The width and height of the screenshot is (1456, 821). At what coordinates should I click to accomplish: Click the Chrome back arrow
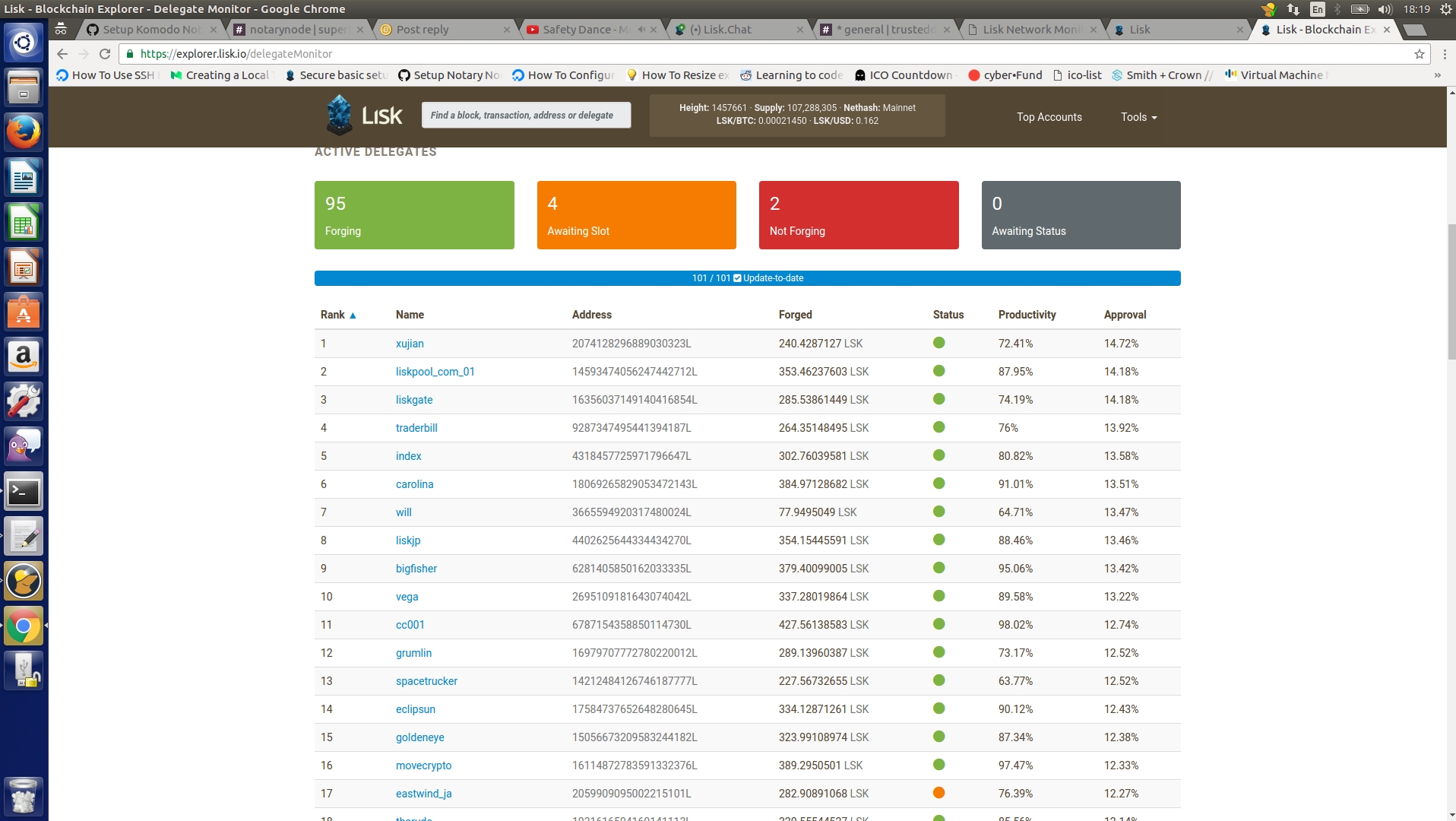tap(62, 54)
